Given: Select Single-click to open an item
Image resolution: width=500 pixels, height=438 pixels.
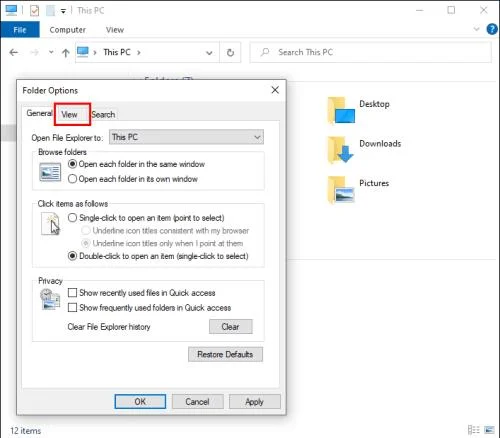Looking at the screenshot, I should 72,218.
